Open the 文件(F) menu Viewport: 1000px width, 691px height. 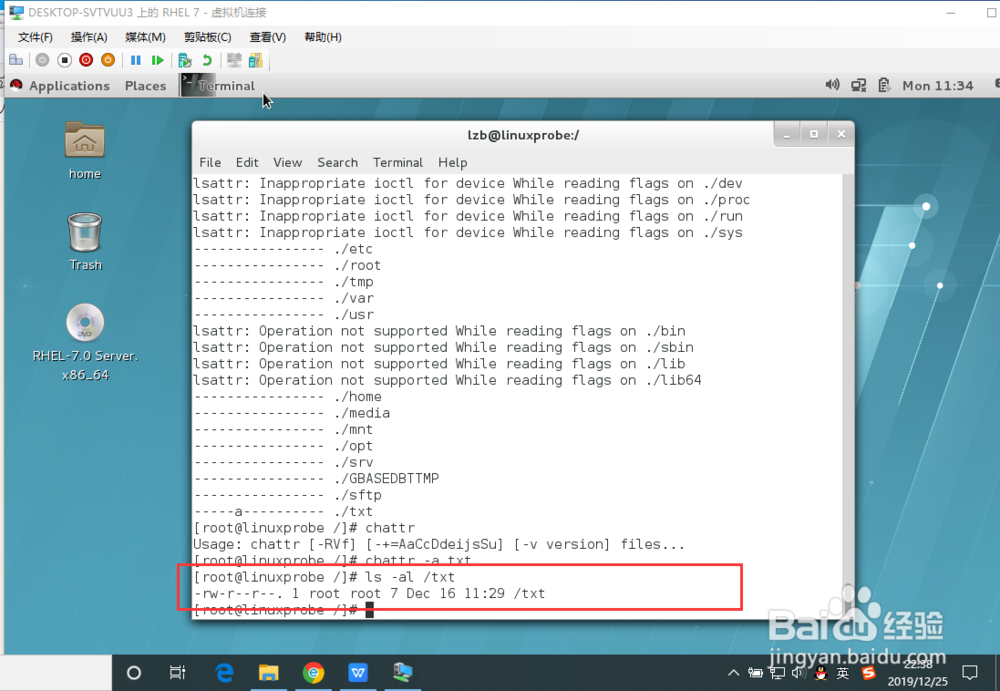(35, 37)
